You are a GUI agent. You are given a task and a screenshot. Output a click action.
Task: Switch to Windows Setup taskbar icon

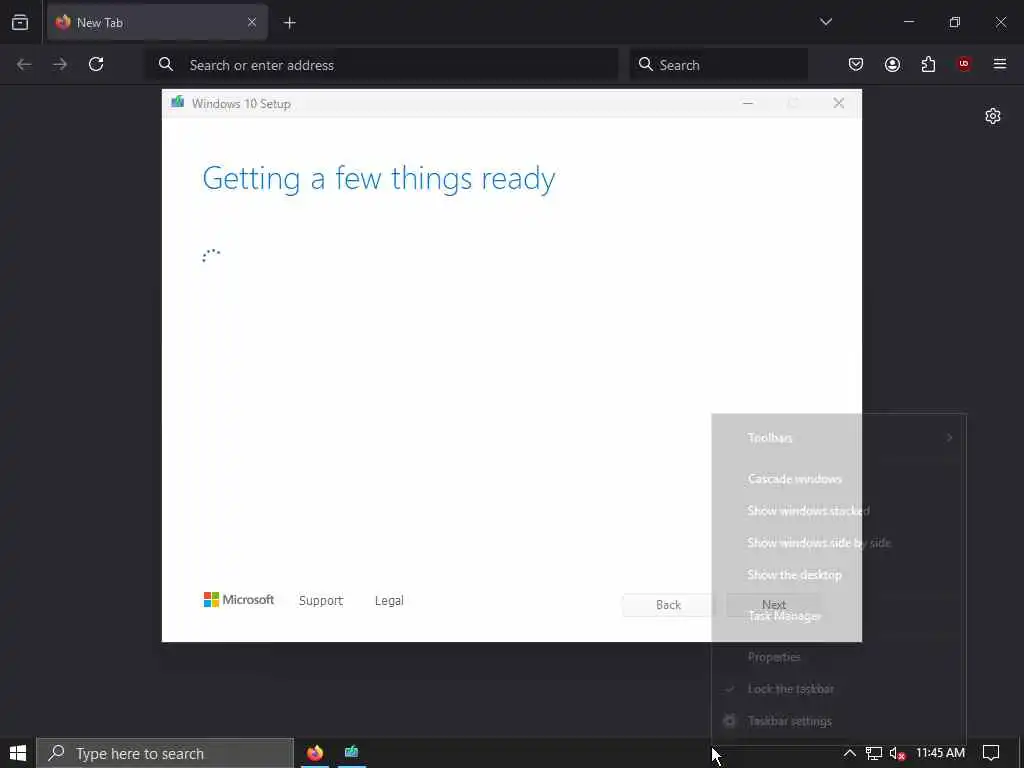click(x=351, y=753)
